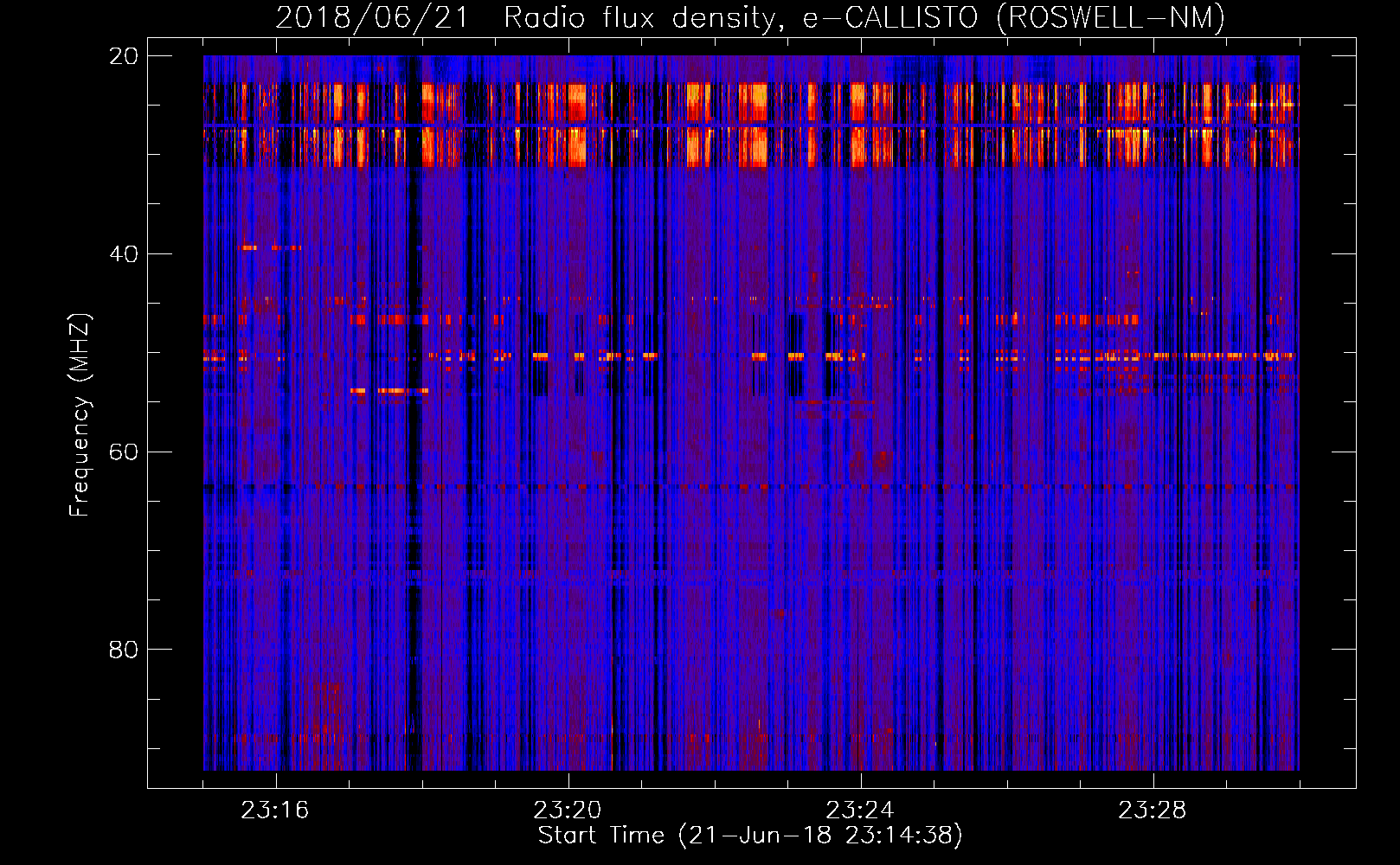Click the time tick label '23:16'
The image size is (1400, 865).
[x=275, y=811]
